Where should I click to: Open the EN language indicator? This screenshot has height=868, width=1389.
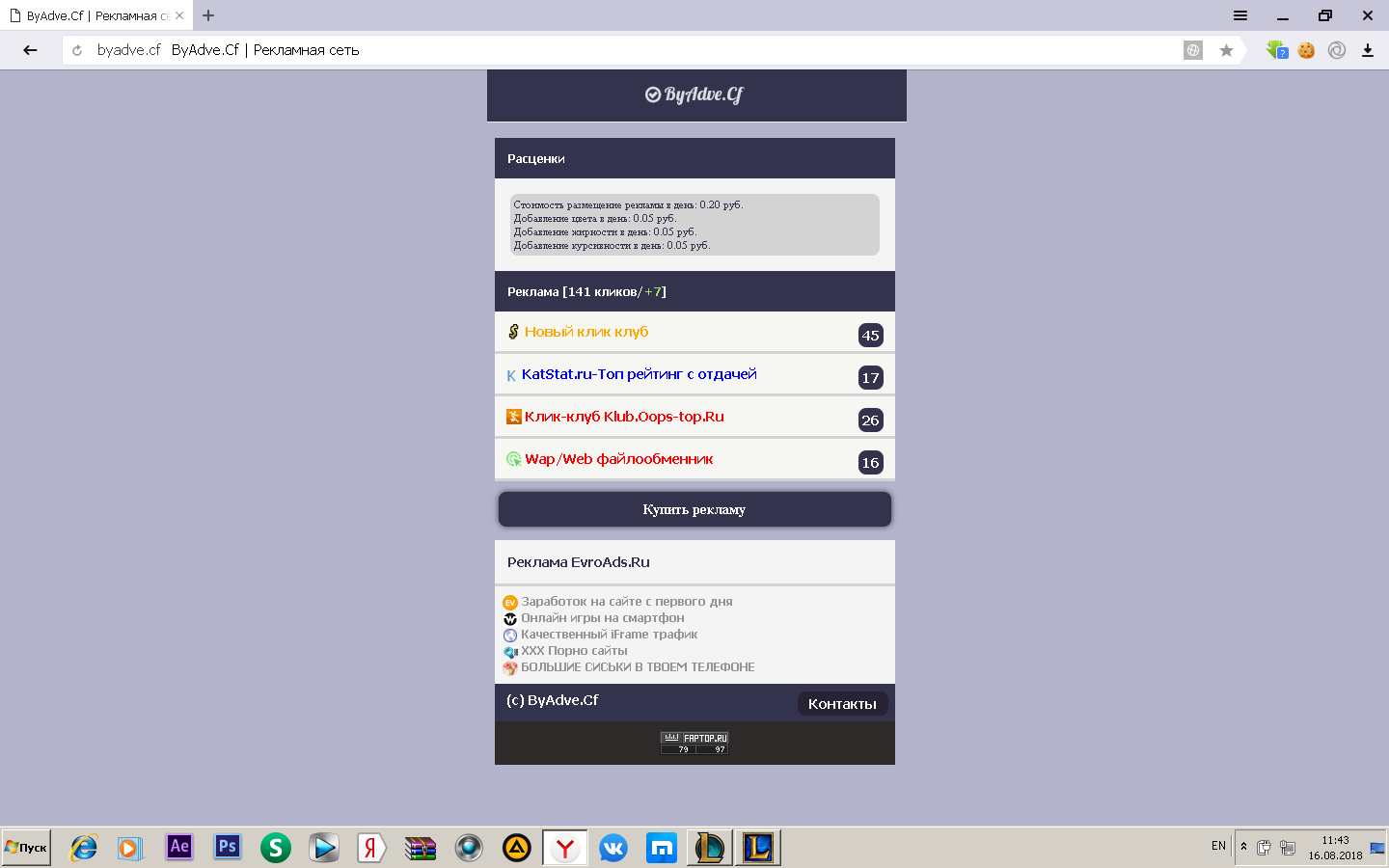click(x=1218, y=846)
